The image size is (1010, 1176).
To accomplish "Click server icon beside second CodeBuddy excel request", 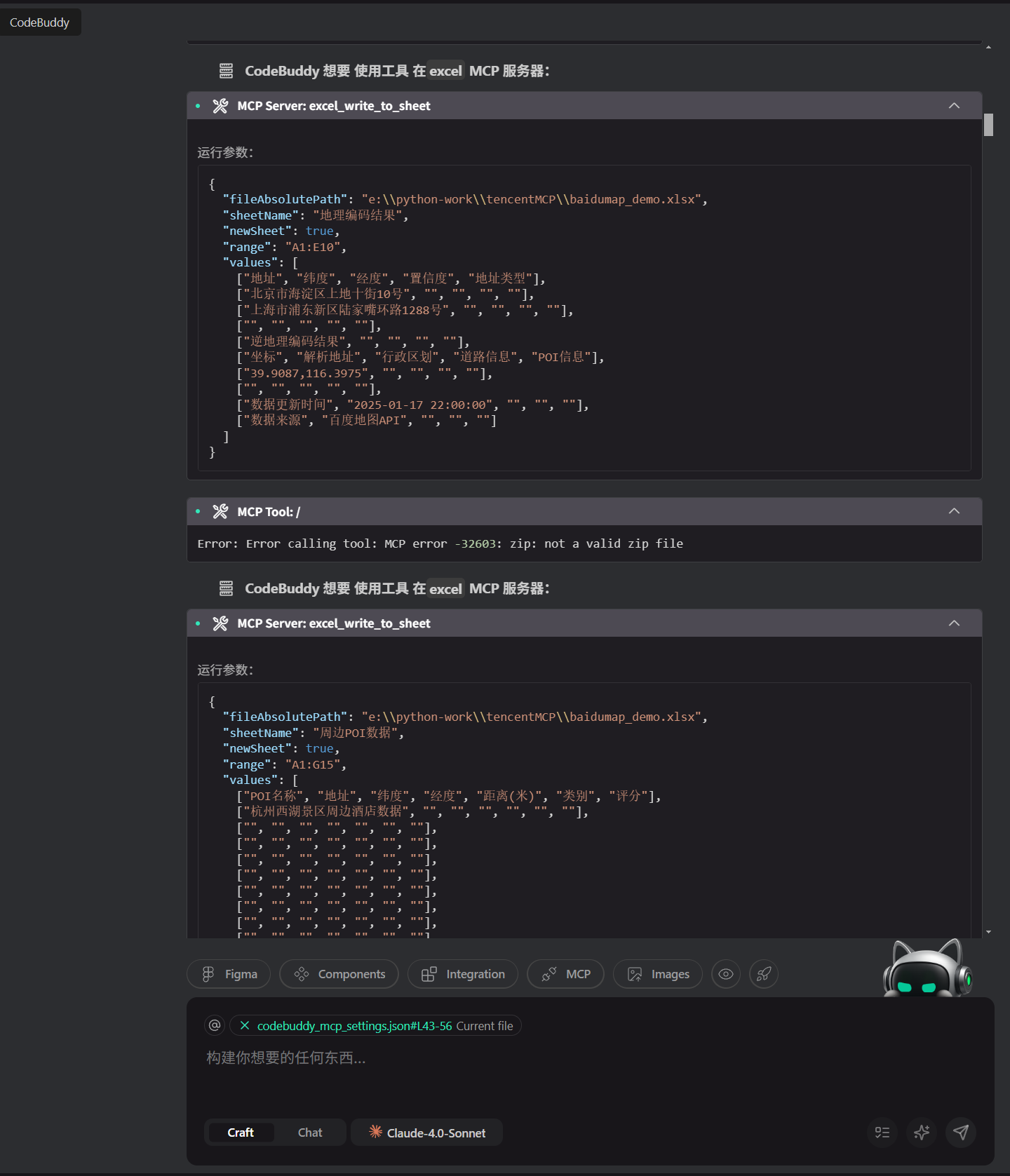I will tap(226, 588).
